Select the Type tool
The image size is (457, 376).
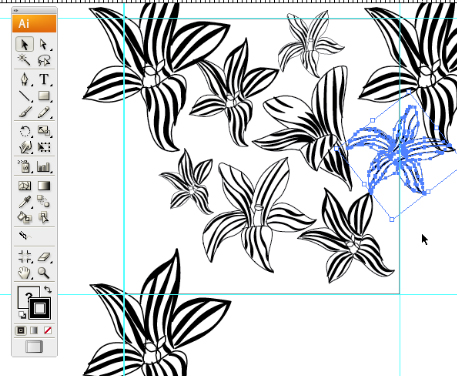[x=44, y=80]
